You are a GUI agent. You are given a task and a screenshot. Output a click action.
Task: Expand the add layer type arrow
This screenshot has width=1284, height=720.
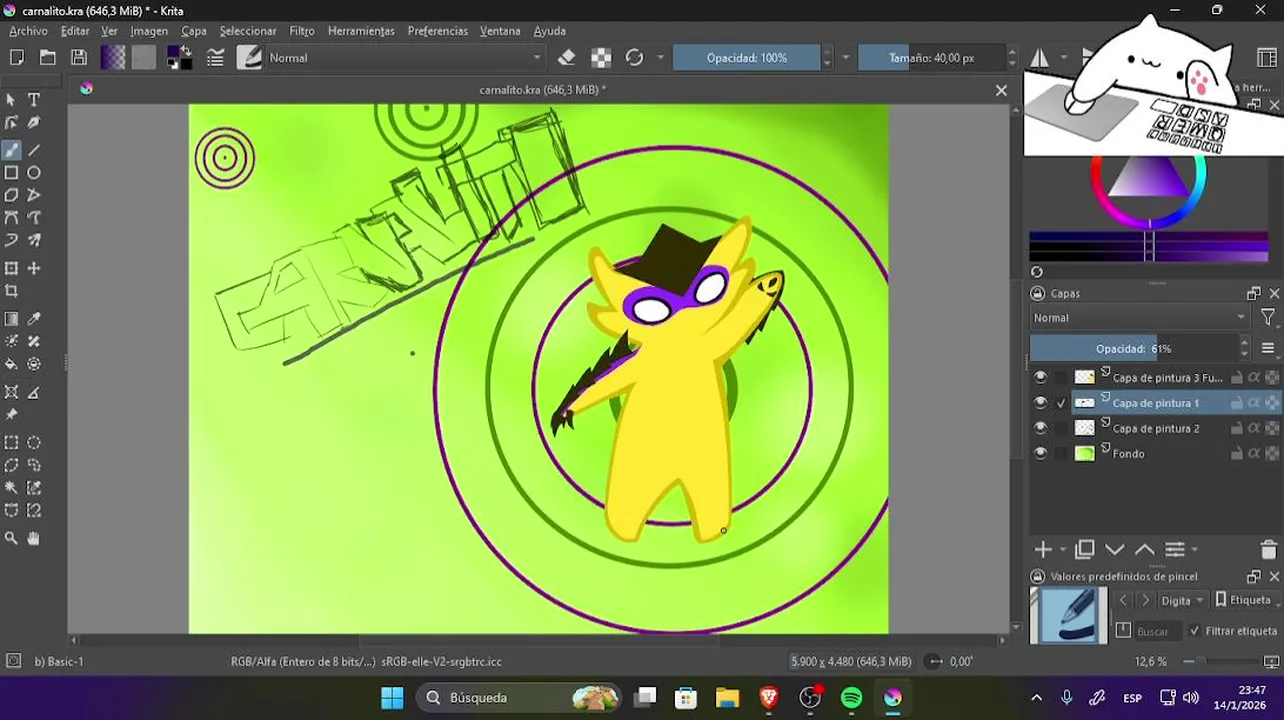tap(1064, 550)
